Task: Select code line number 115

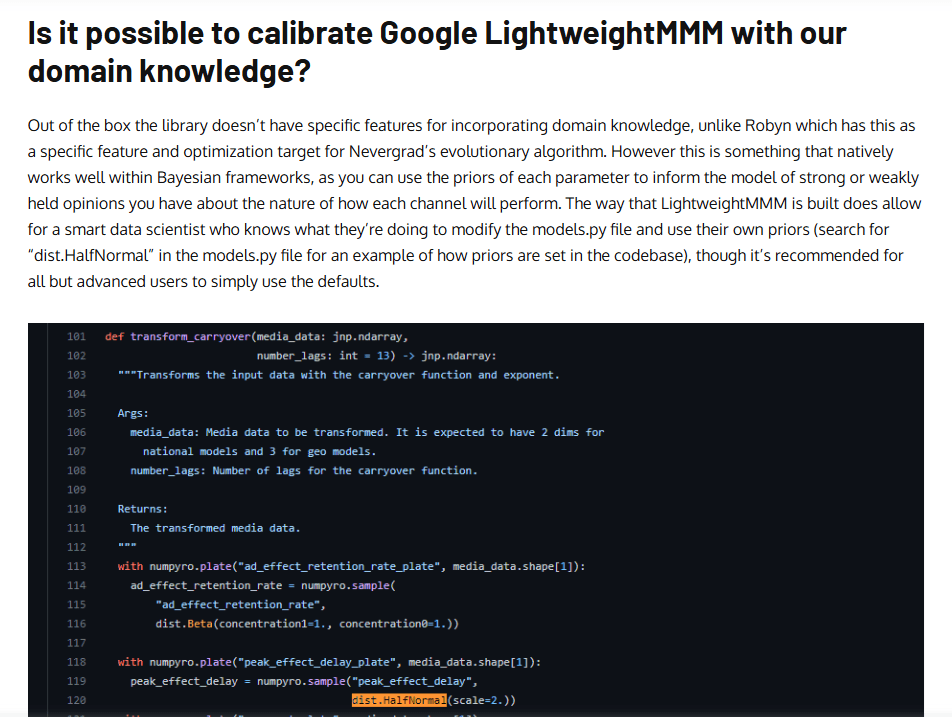Action: 76,604
